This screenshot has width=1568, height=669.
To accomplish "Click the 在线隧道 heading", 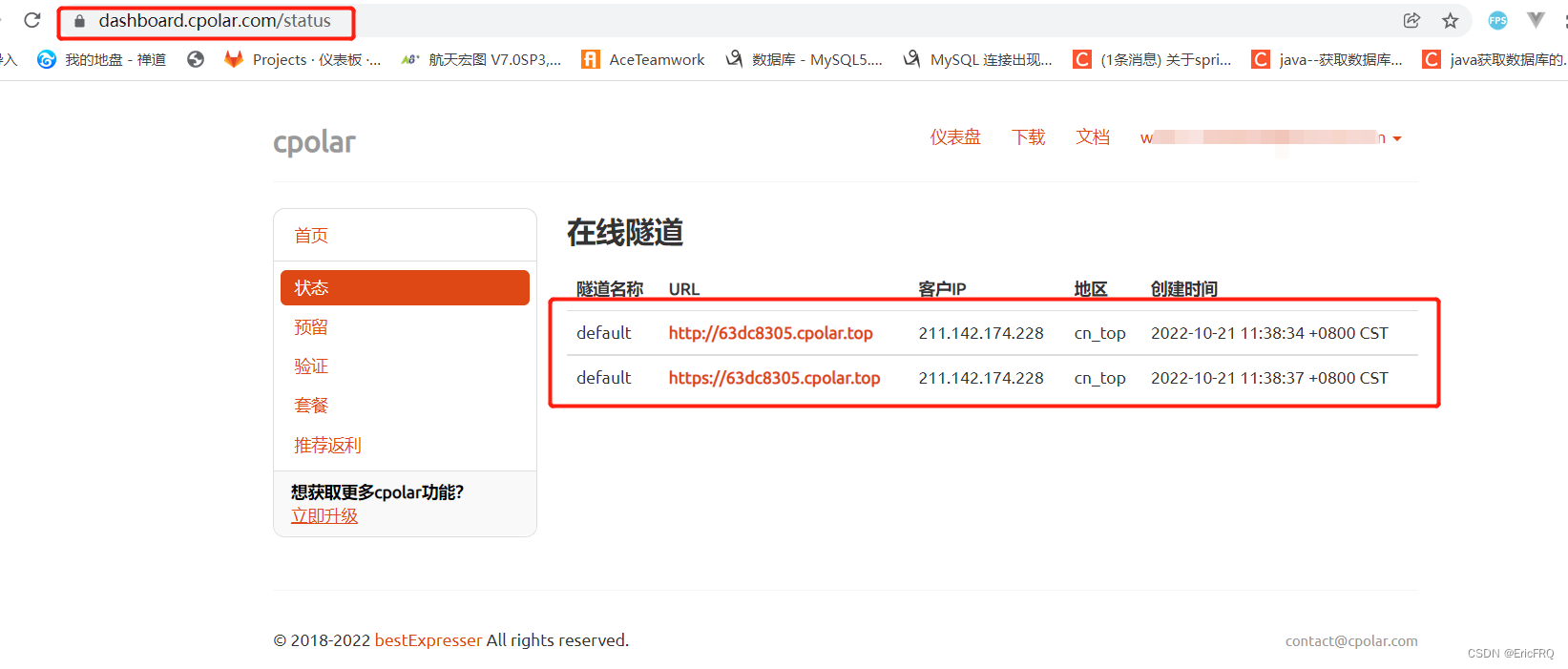I will click(625, 232).
